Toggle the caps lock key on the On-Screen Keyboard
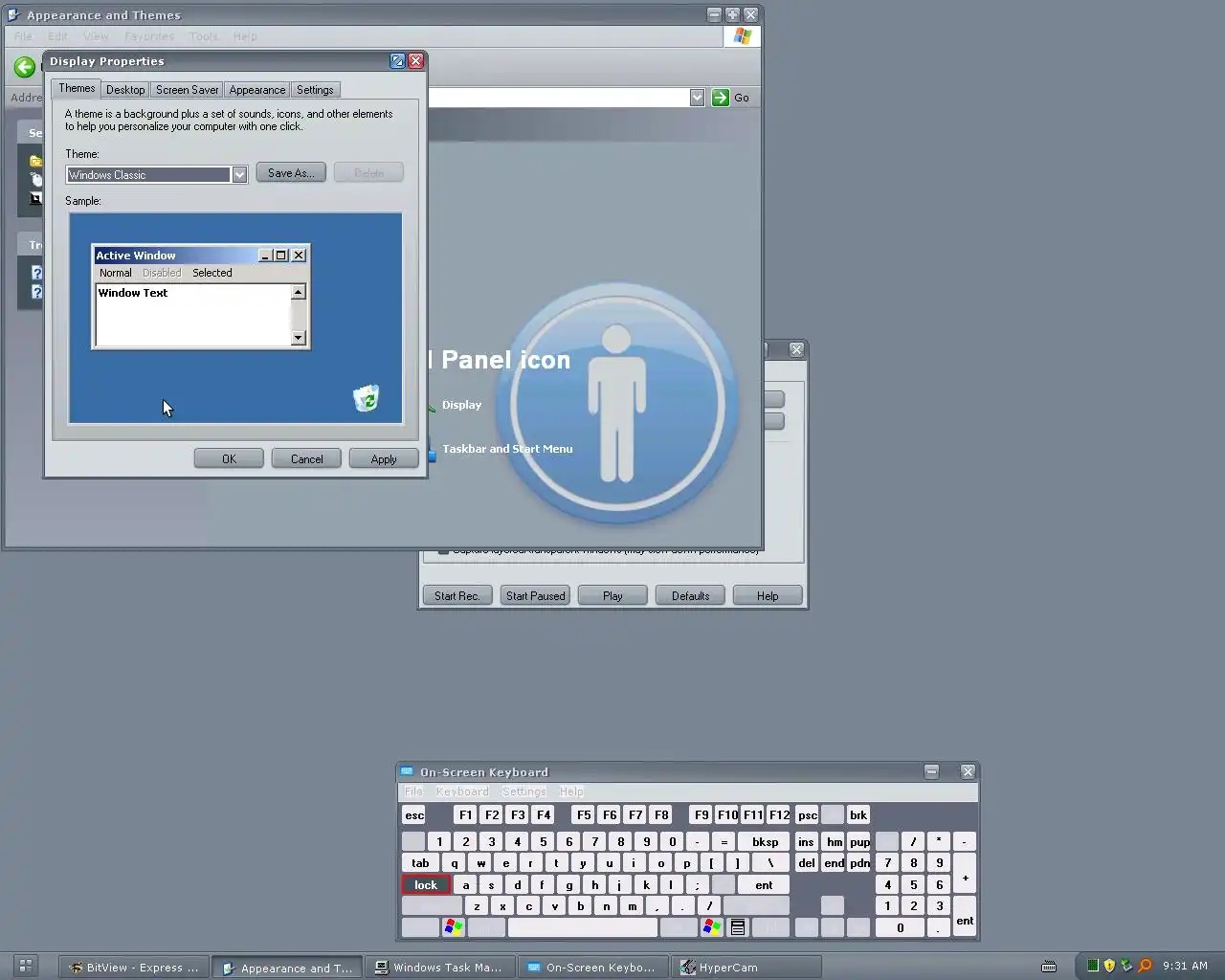 (426, 885)
